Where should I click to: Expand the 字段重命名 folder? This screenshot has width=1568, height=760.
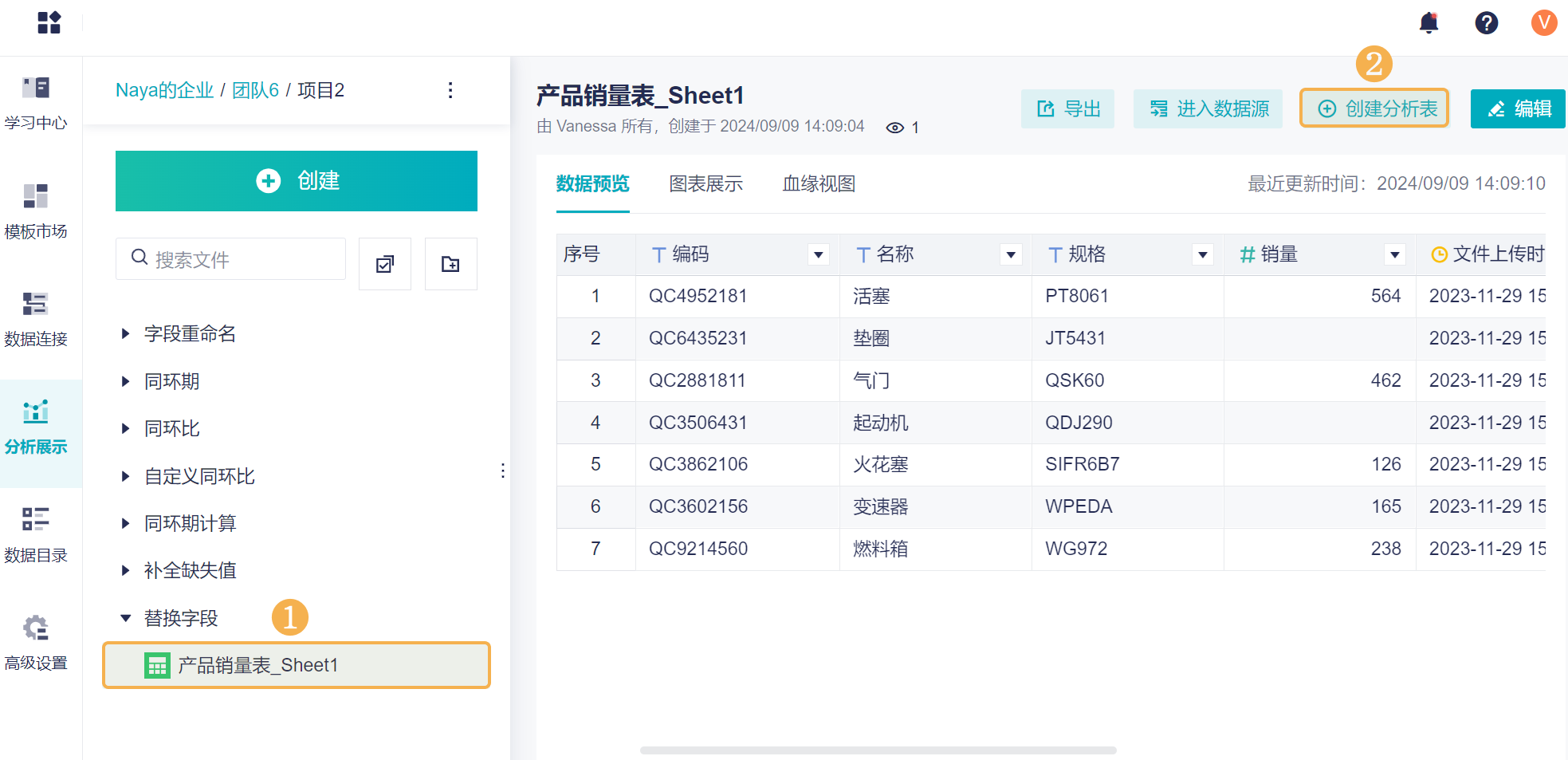coord(125,333)
